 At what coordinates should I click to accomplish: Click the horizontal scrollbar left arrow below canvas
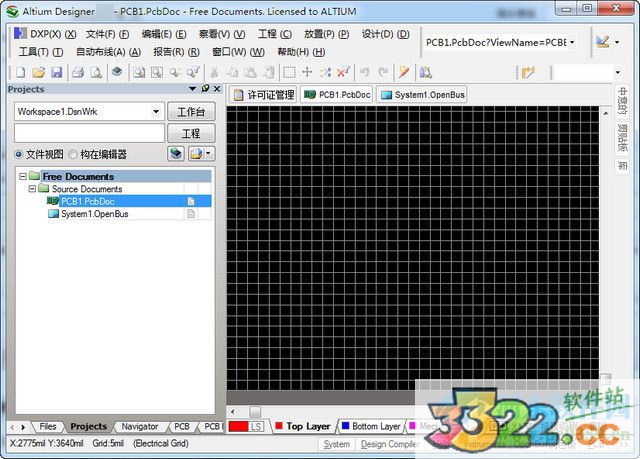tap(233, 411)
